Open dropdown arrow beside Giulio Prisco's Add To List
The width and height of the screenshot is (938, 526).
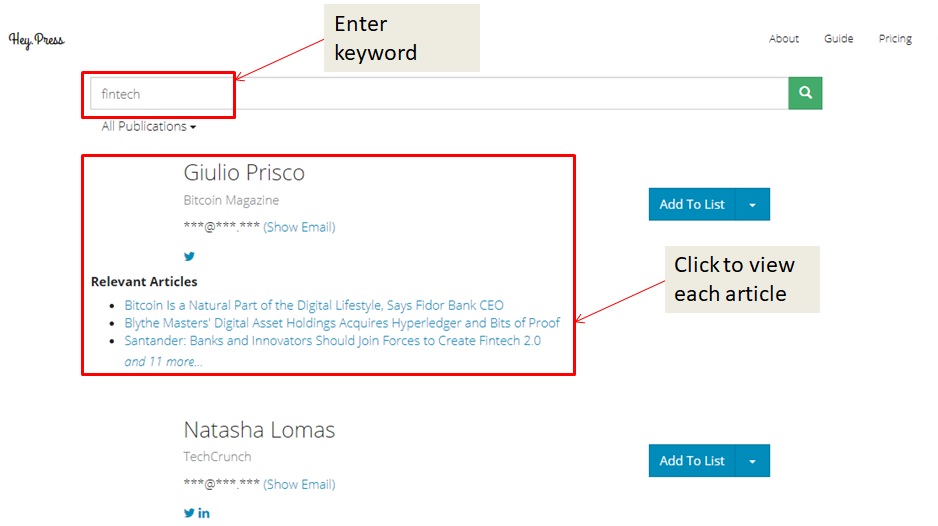coord(752,204)
